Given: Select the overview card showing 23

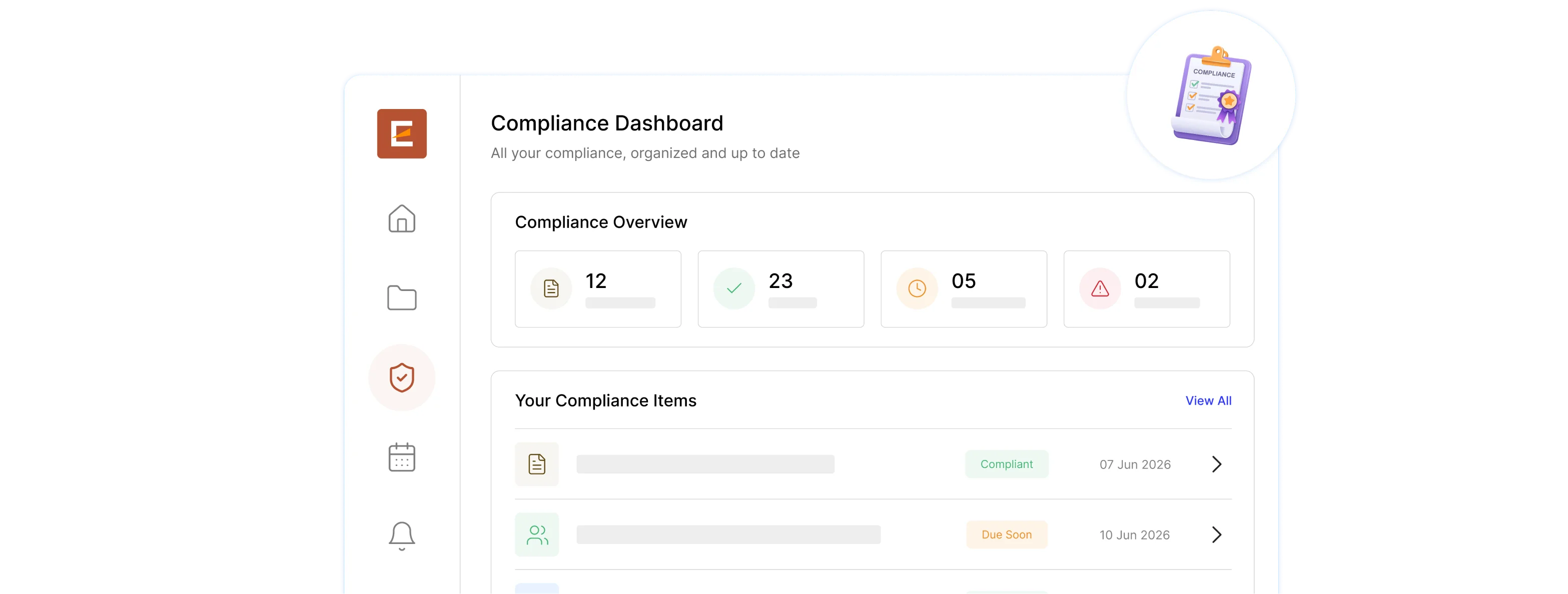Looking at the screenshot, I should [781, 289].
